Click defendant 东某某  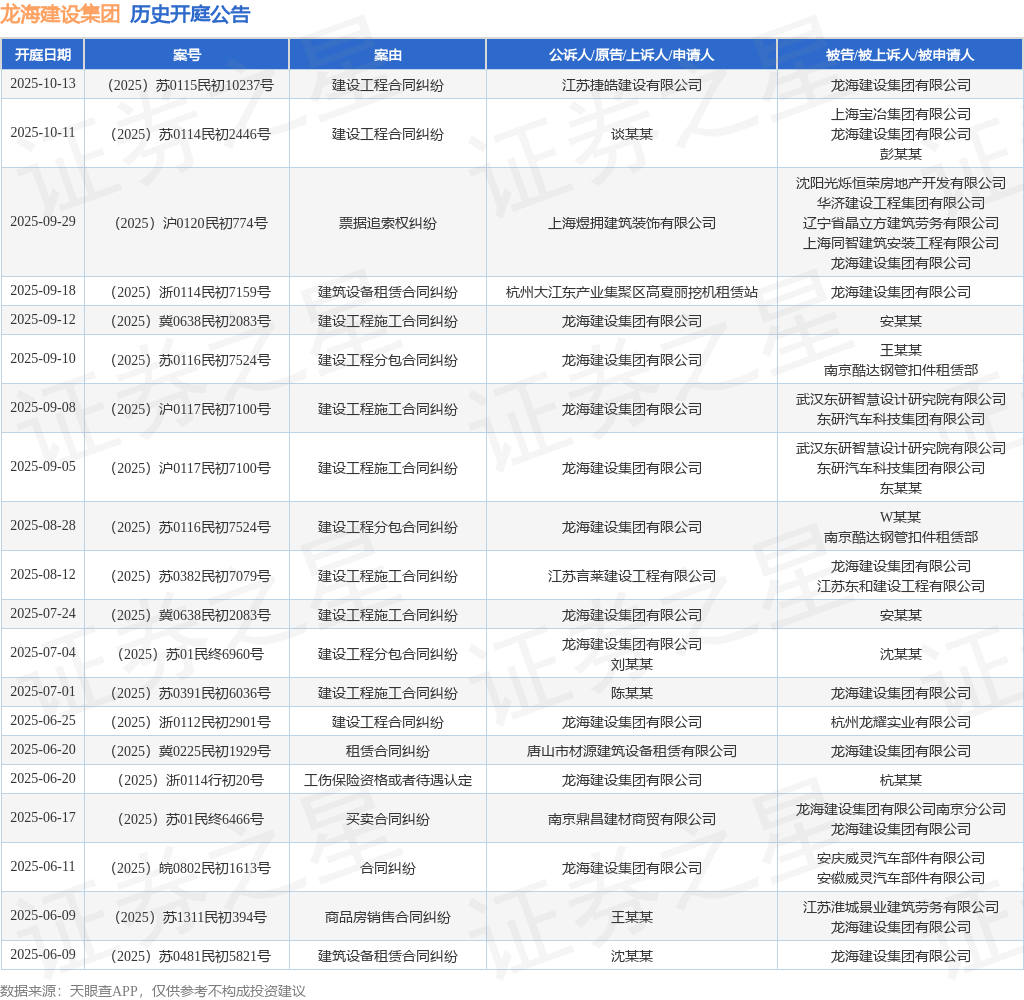(x=901, y=488)
